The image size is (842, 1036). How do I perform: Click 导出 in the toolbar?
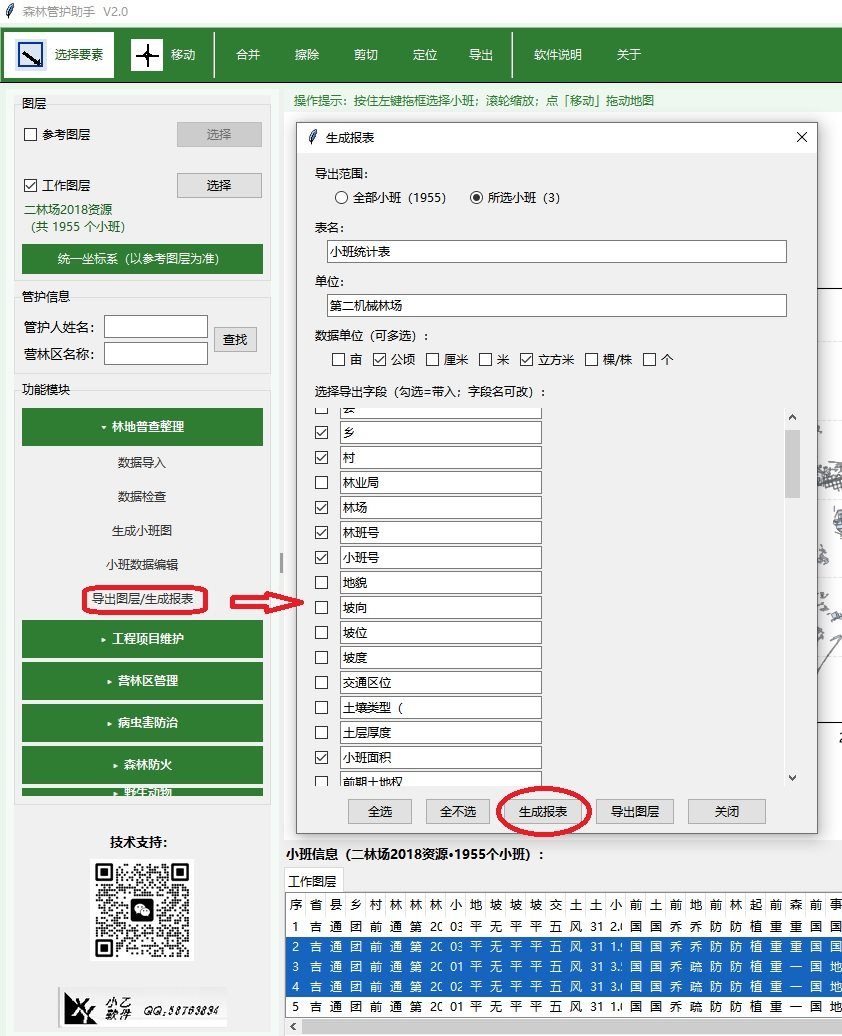(481, 55)
